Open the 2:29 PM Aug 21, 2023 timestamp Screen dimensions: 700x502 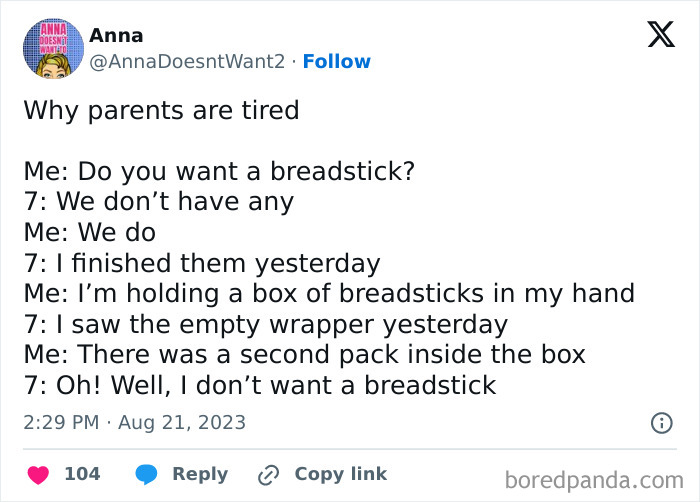[x=134, y=423]
